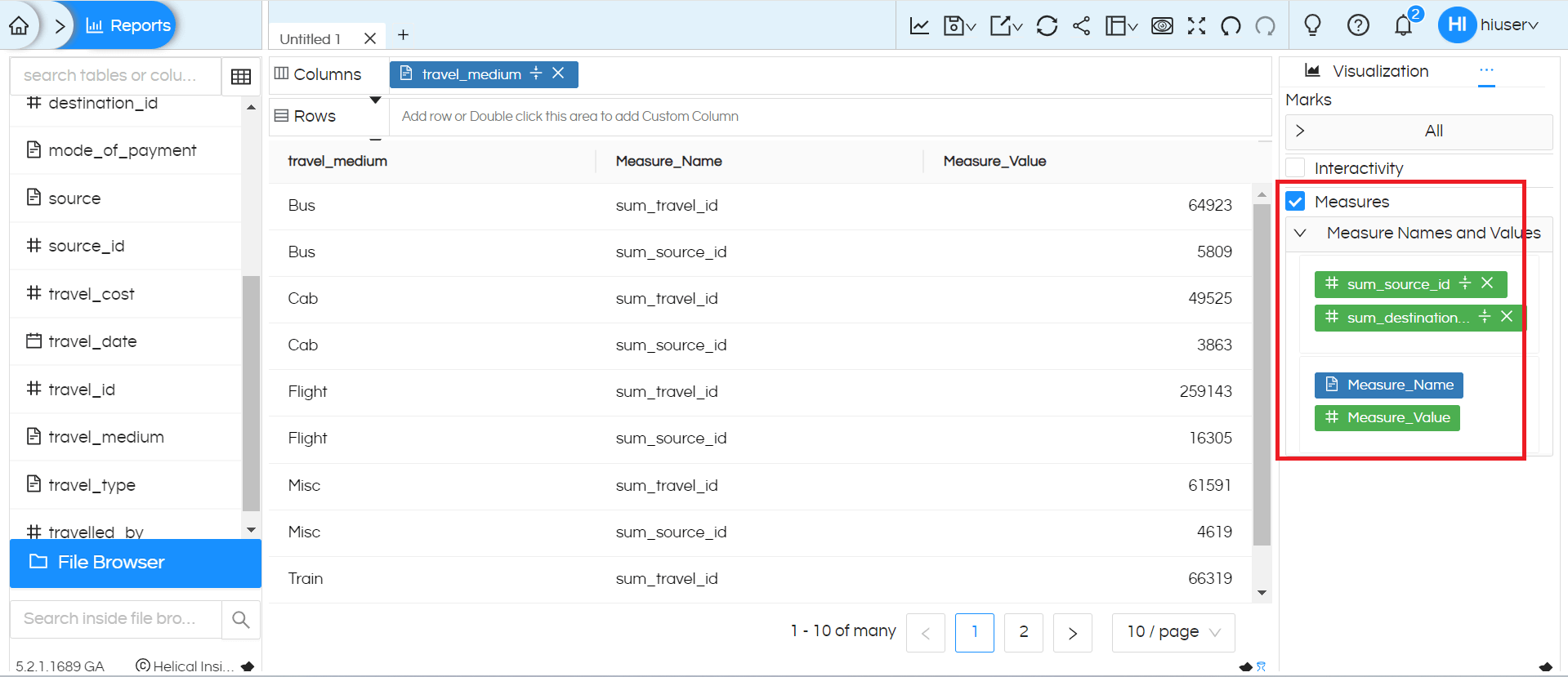Open the Visualization tab
The height and width of the screenshot is (677, 1568).
tap(1368, 71)
